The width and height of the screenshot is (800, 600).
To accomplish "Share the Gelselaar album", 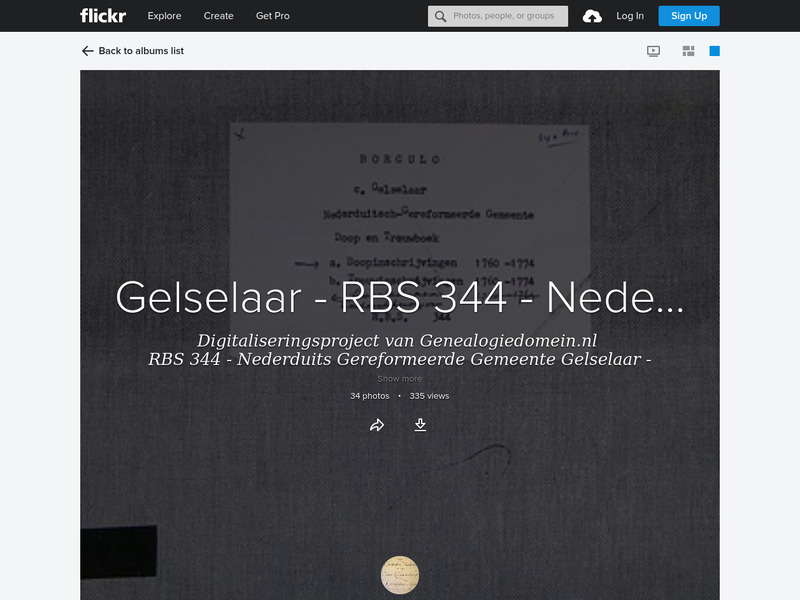I will [x=377, y=424].
